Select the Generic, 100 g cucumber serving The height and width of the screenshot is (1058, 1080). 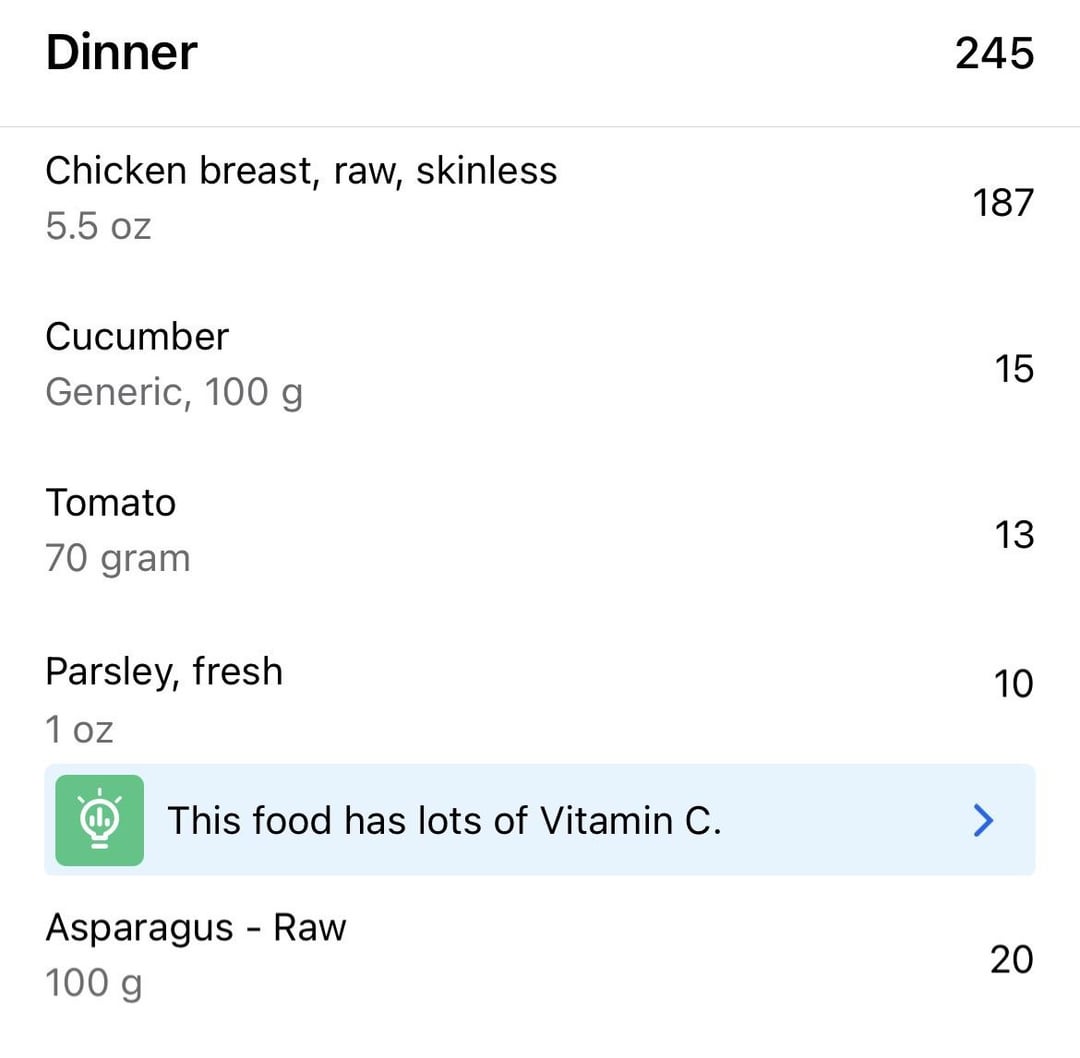tap(174, 392)
